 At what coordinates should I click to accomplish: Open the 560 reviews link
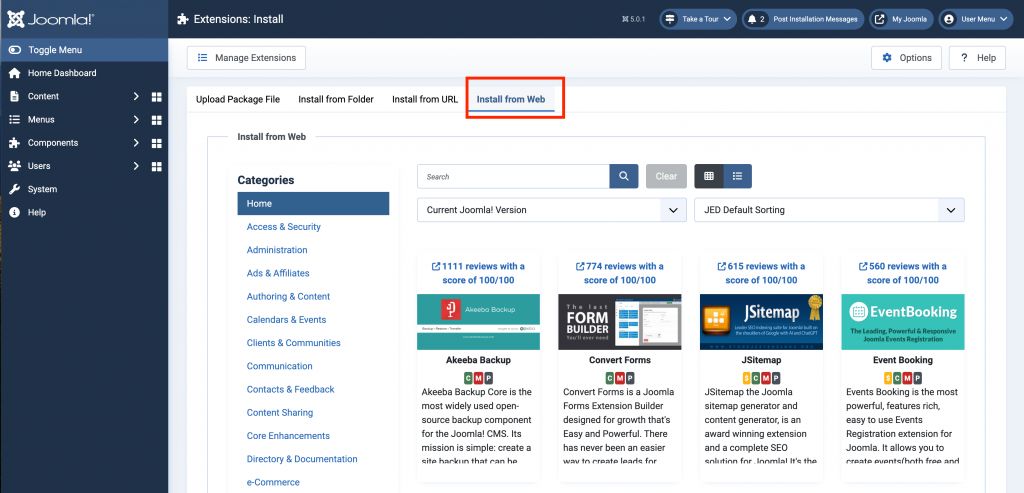pos(903,273)
